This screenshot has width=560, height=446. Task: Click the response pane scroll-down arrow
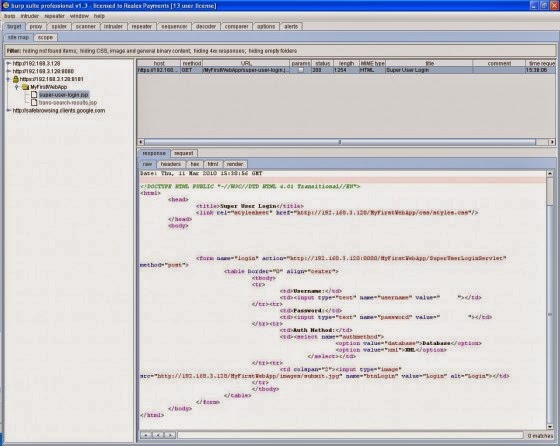pos(550,426)
